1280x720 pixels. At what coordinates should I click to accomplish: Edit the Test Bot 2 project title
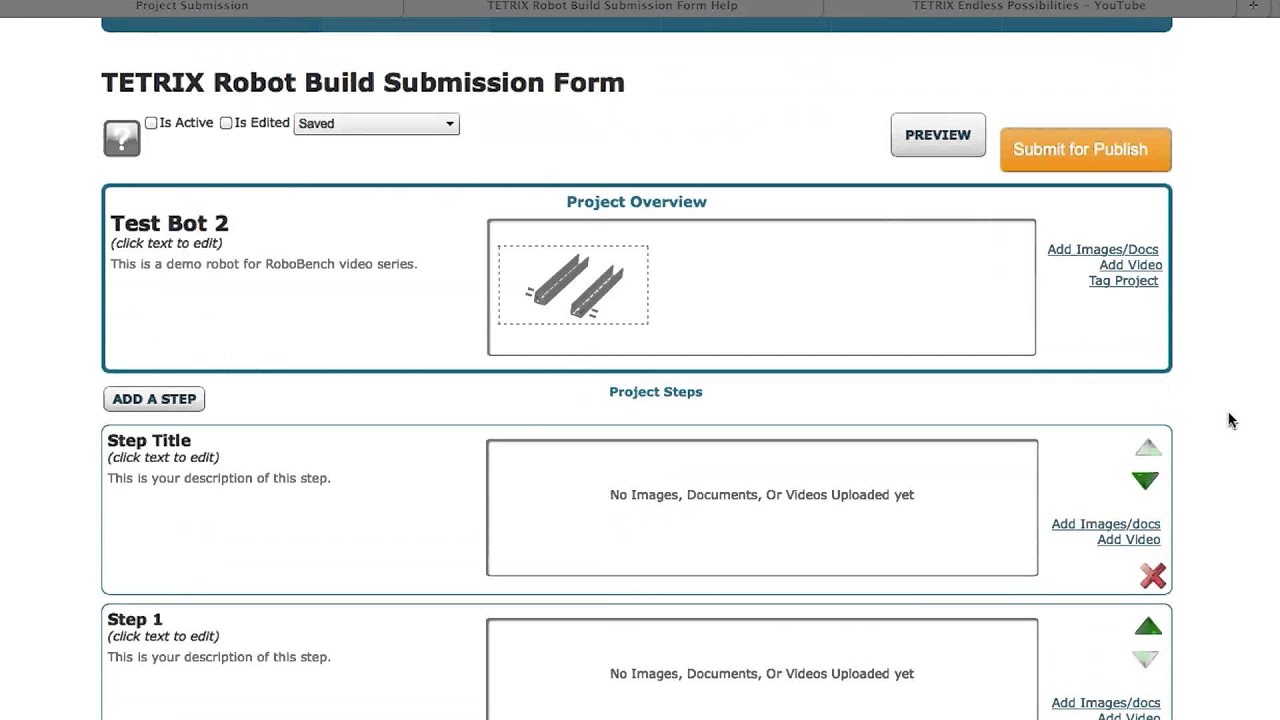(x=169, y=223)
